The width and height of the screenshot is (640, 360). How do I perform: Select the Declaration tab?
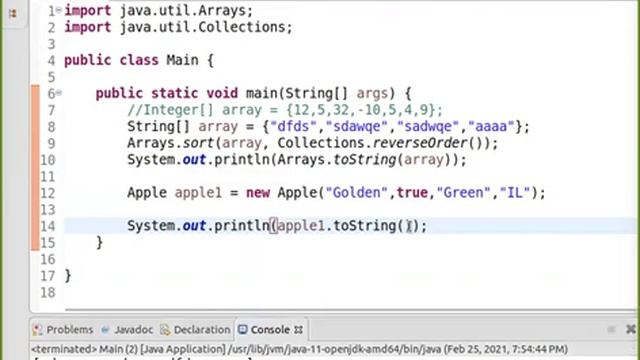pos(195,330)
